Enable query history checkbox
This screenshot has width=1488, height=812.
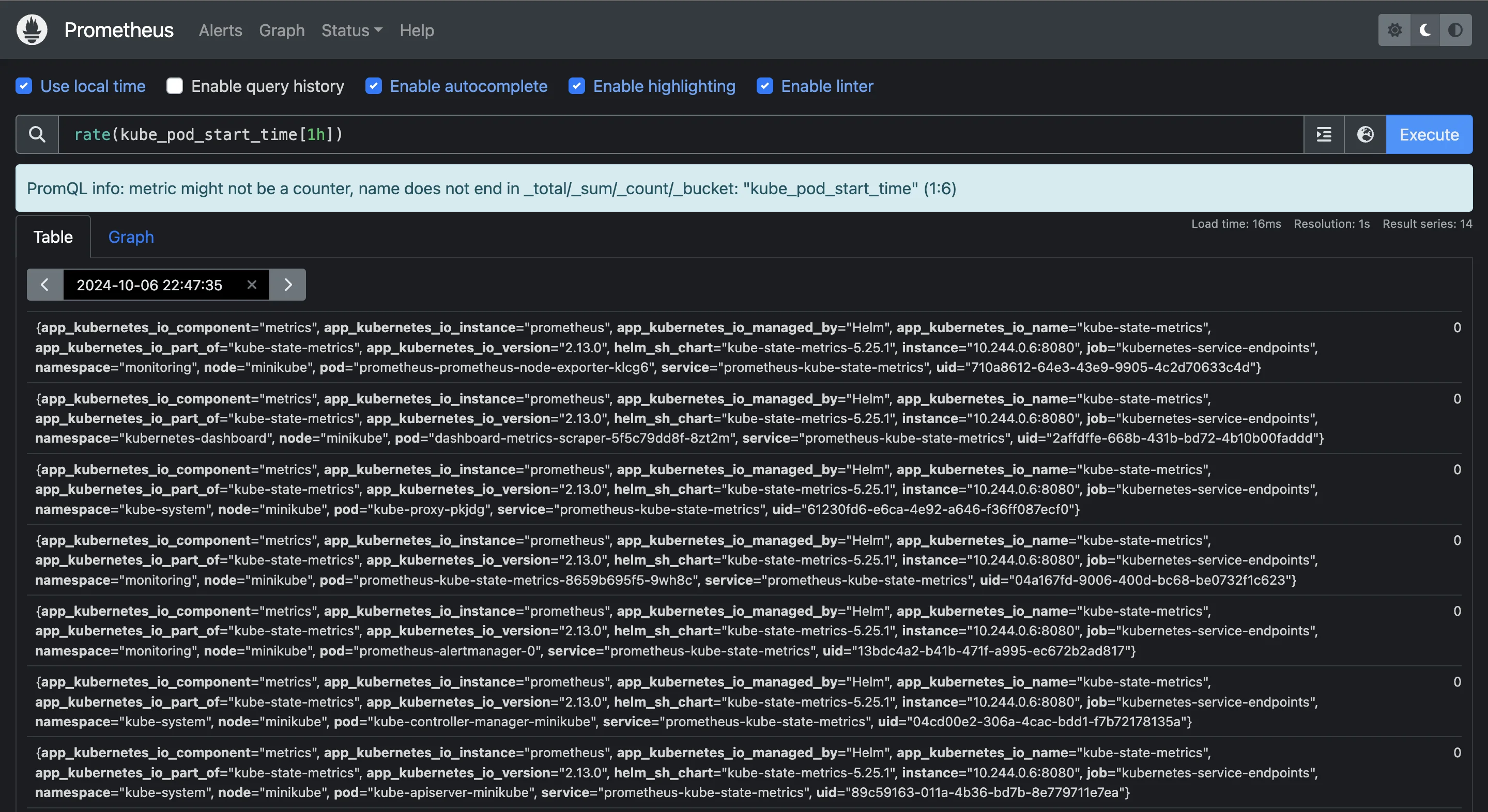click(175, 86)
